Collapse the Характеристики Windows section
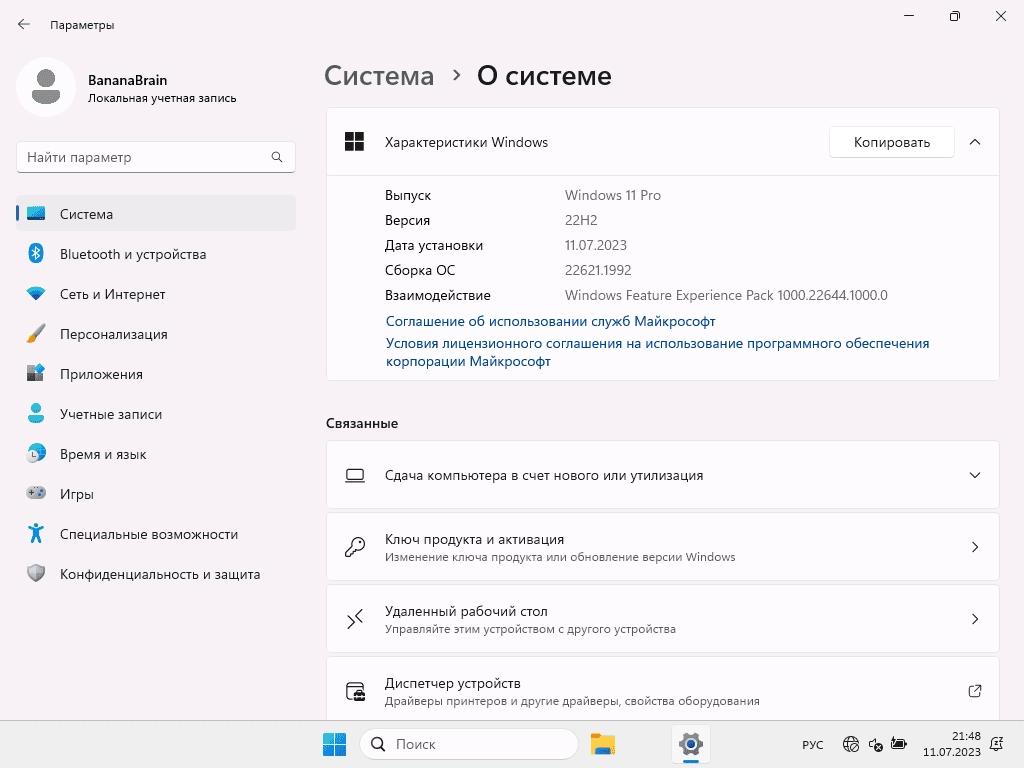This screenshot has height=768, width=1024. (974, 142)
